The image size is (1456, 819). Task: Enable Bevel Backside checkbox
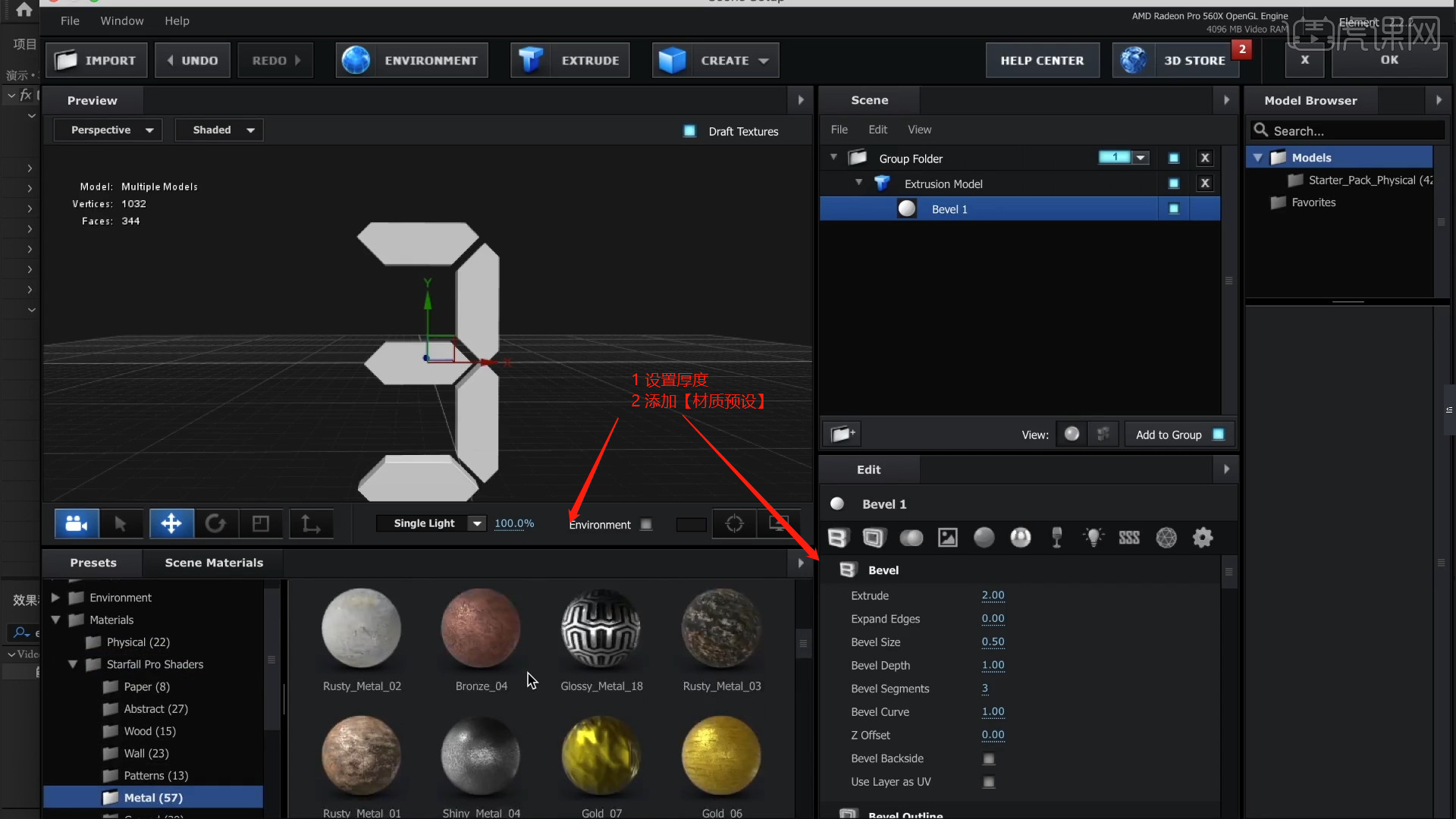click(x=989, y=758)
